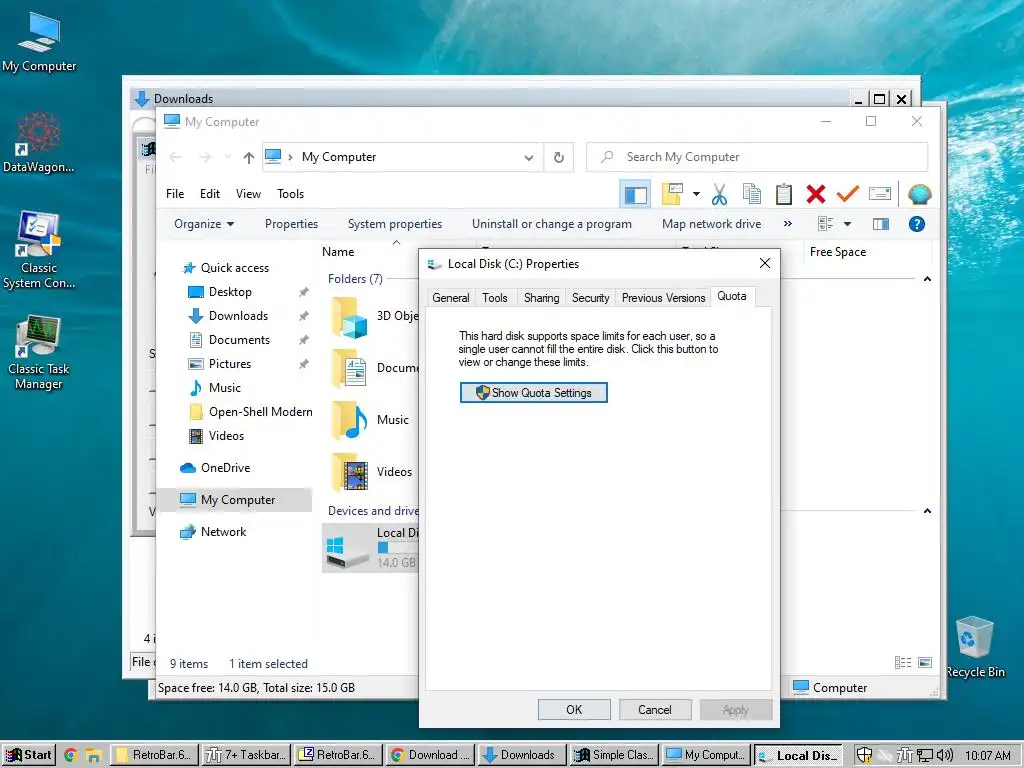Viewport: 1024px width, 768px height.
Task: Open the Start button
Action: tap(29, 755)
